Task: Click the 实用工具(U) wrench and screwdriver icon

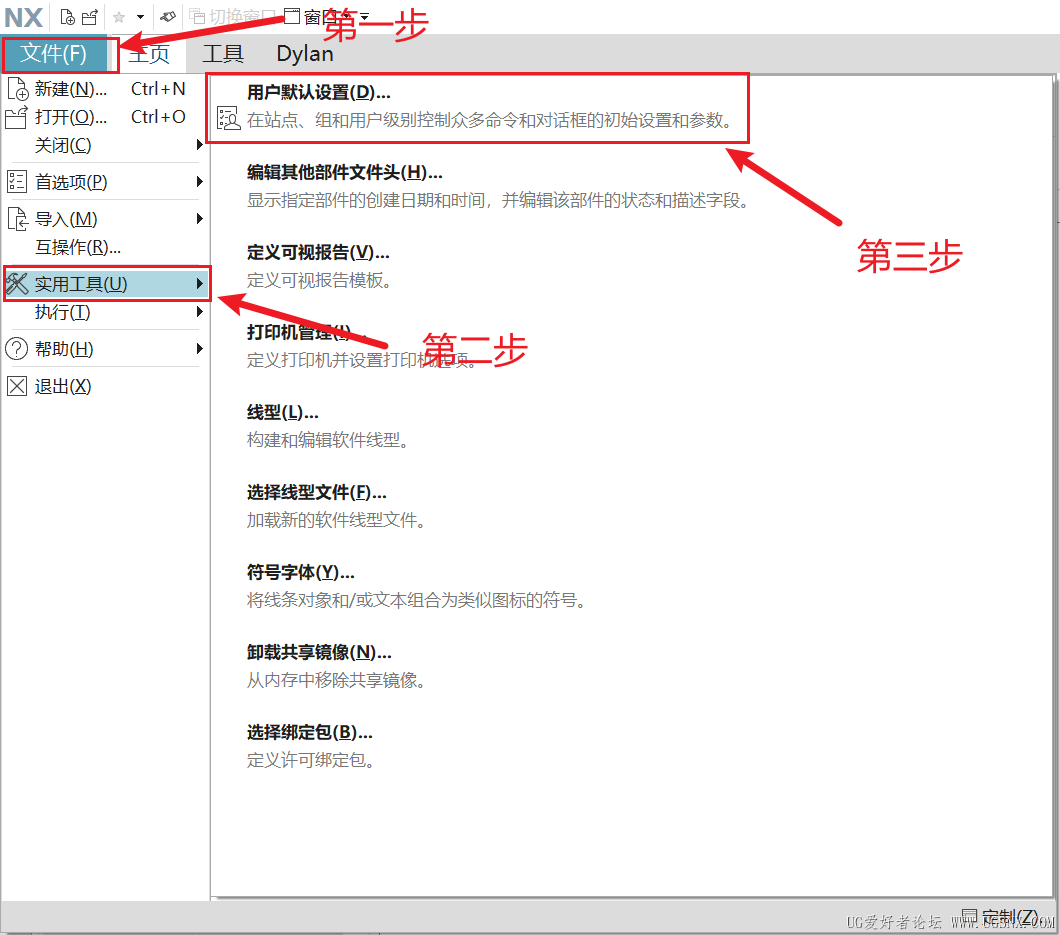Action: pyautogui.click(x=18, y=284)
